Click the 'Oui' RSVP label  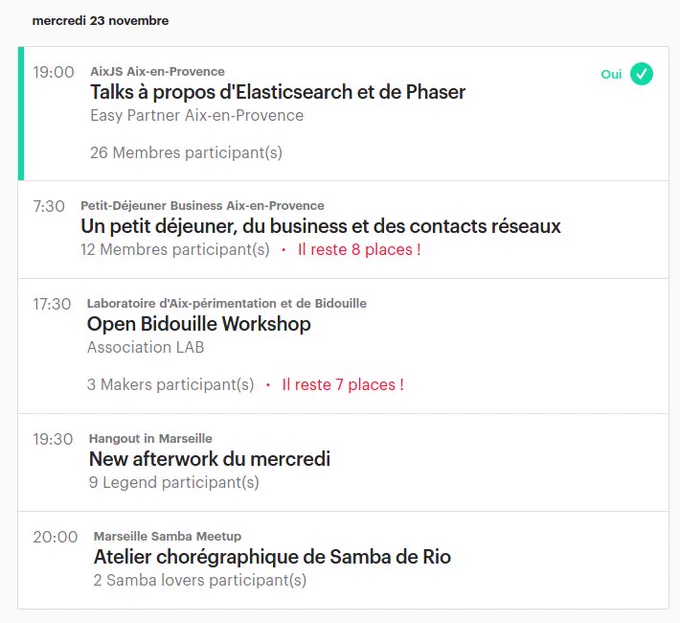611,74
